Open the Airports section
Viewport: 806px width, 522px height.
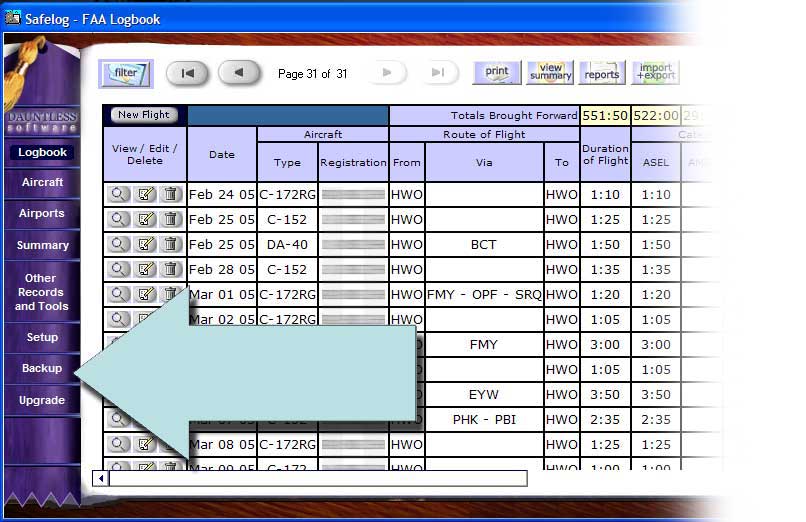point(42,213)
